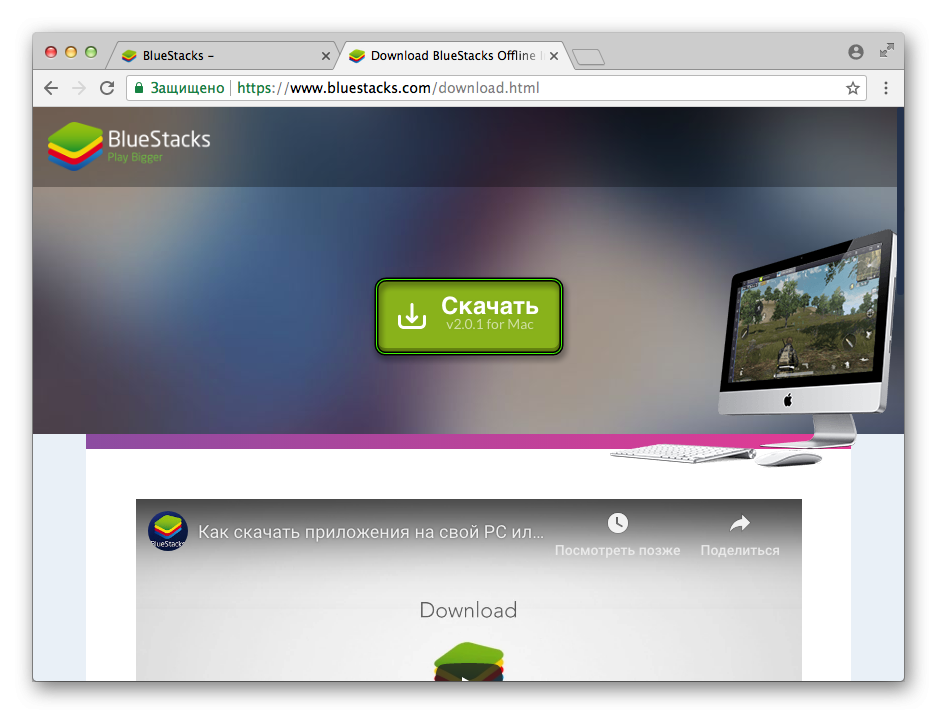Open the Chrome user profile icon
Image resolution: width=937 pixels, height=714 pixels.
click(x=856, y=52)
